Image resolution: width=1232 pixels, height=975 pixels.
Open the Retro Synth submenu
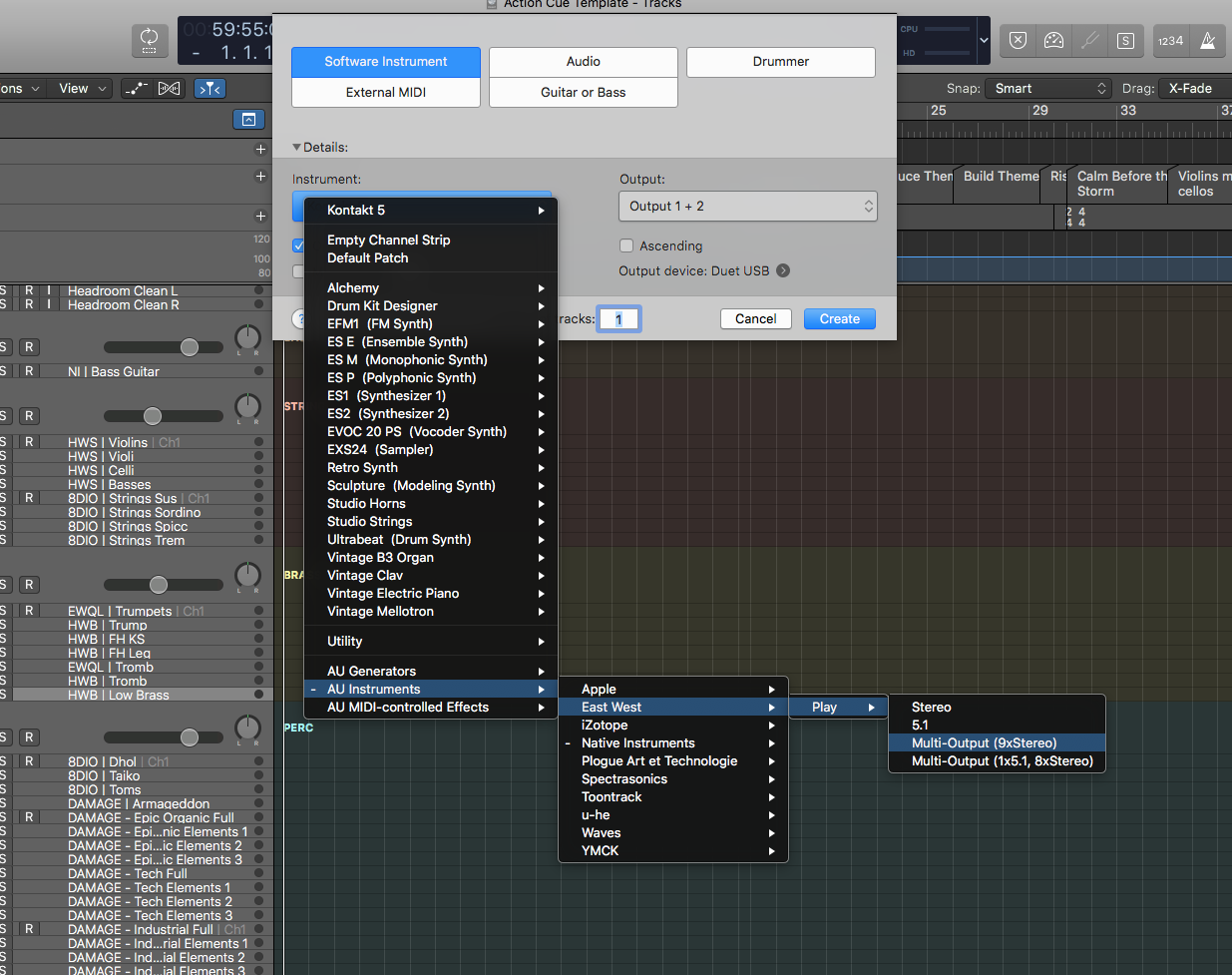[x=431, y=467]
